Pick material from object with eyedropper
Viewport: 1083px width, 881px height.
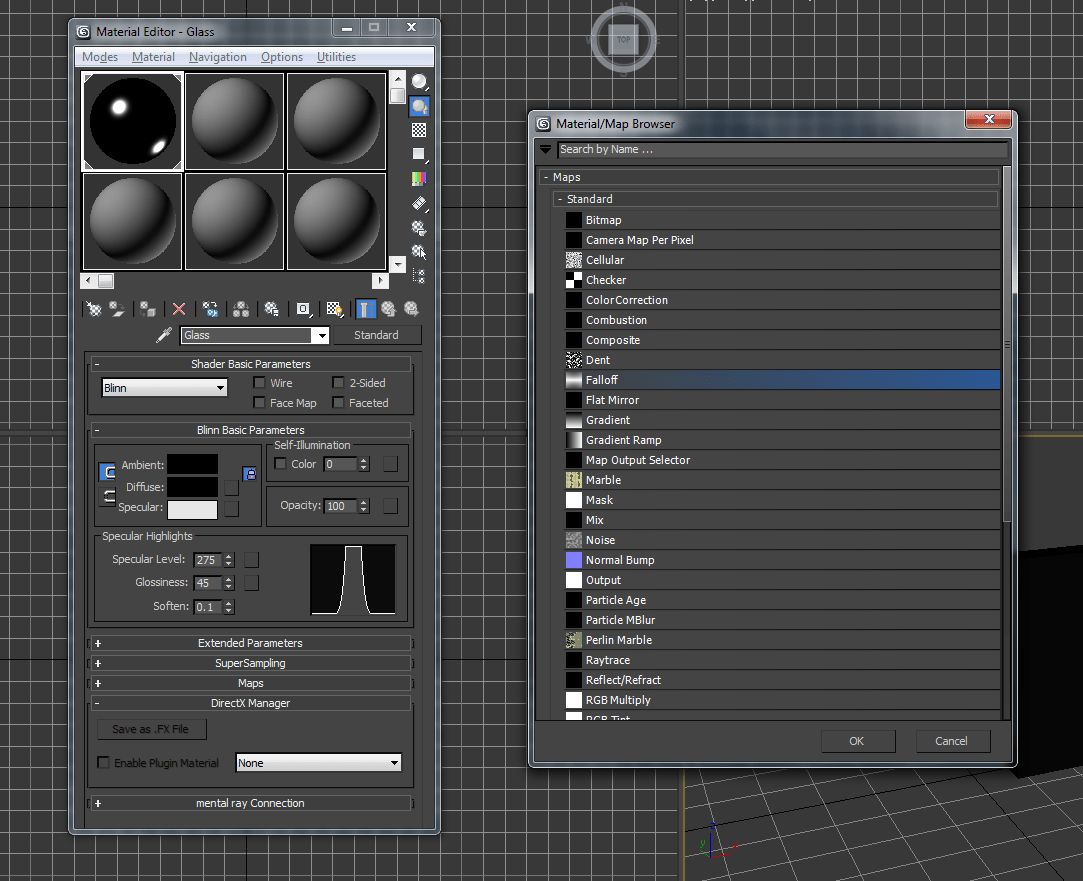pyautogui.click(x=165, y=335)
